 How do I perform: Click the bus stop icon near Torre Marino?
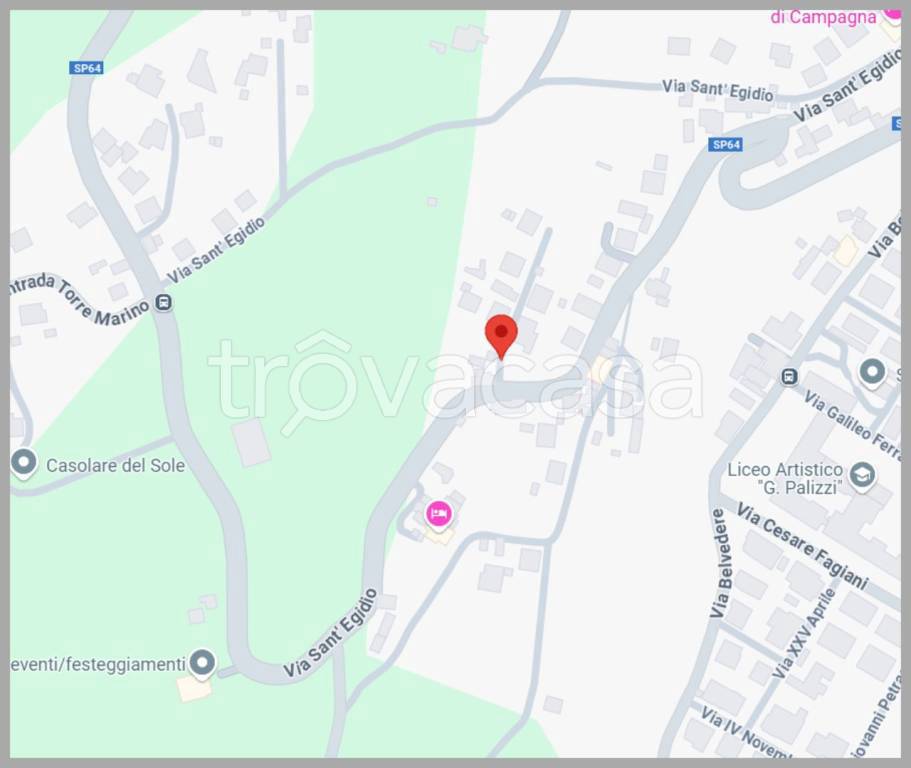164,303
